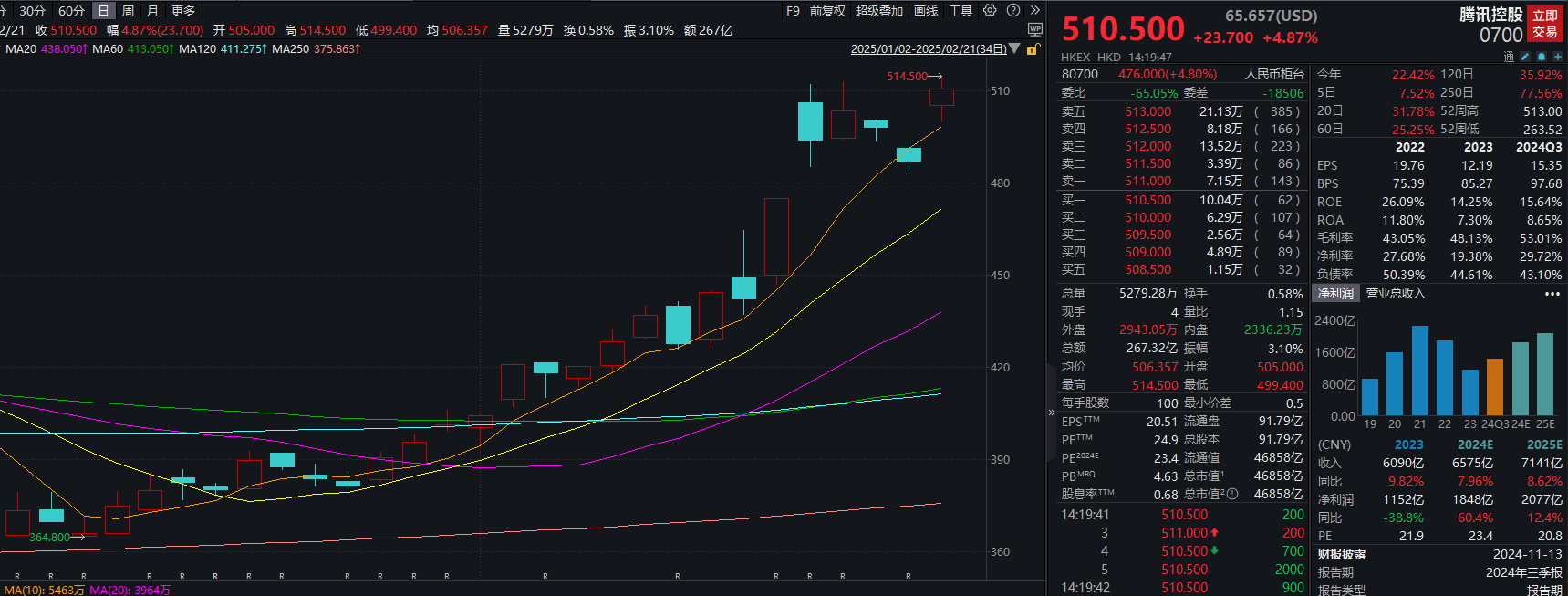Viewport: 1568px width, 596px height.
Task: Open the 前复权 adjustment dropdown
Action: tap(827, 11)
